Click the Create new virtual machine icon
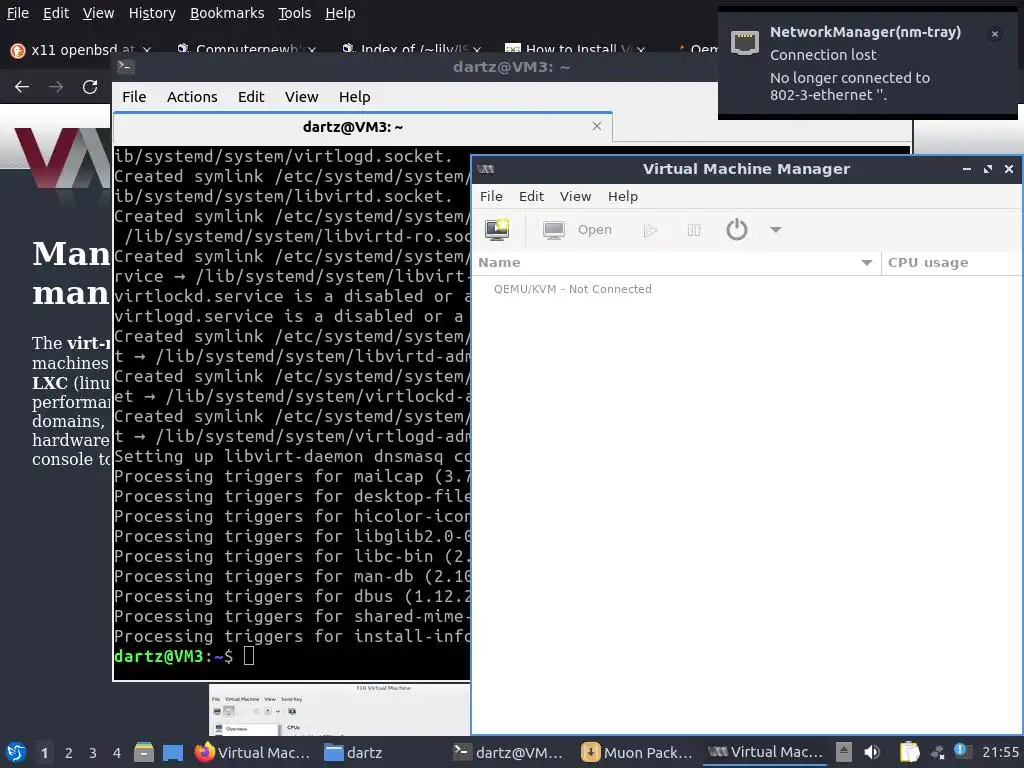 [x=497, y=229]
